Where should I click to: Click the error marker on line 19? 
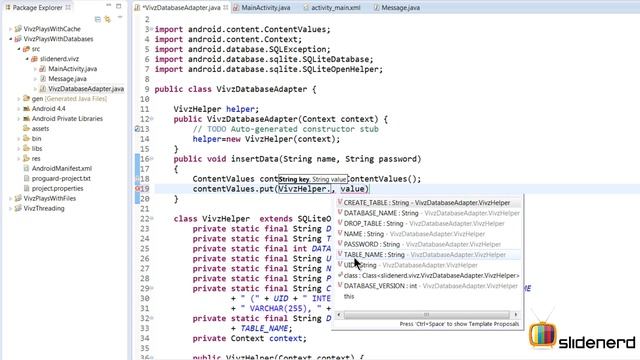click(x=137, y=189)
